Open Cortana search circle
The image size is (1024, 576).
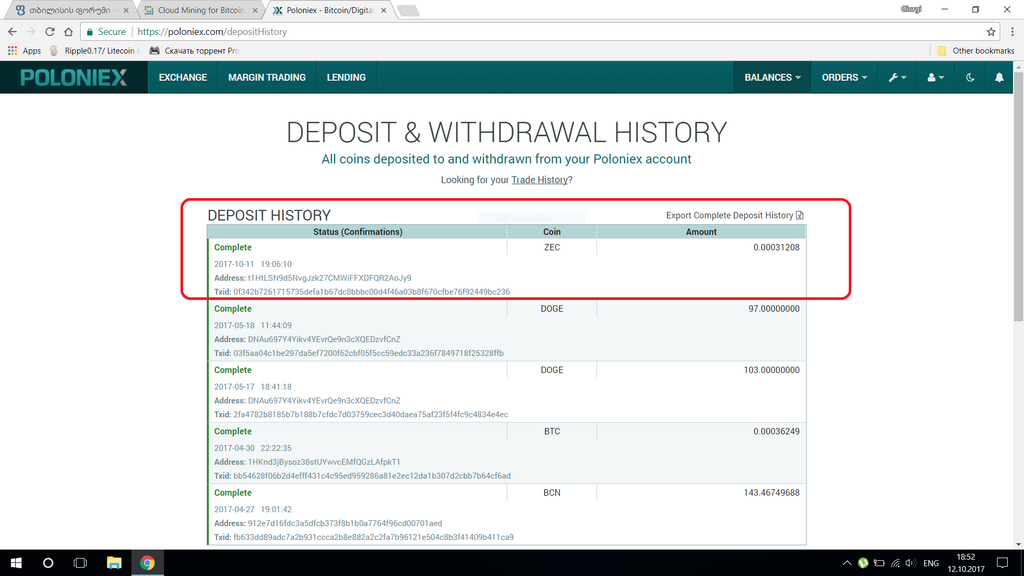pyautogui.click(x=48, y=562)
